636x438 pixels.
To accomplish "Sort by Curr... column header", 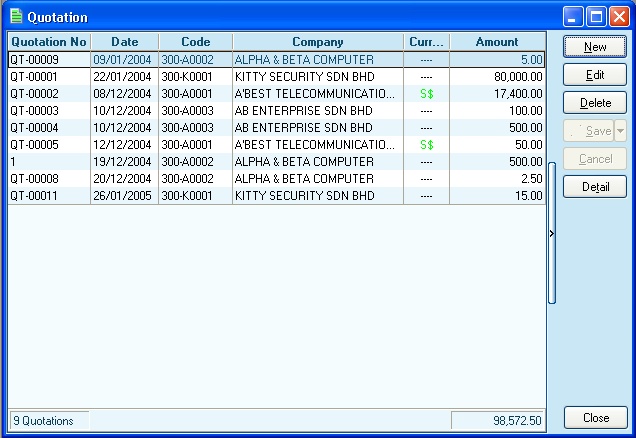I will (426, 42).
